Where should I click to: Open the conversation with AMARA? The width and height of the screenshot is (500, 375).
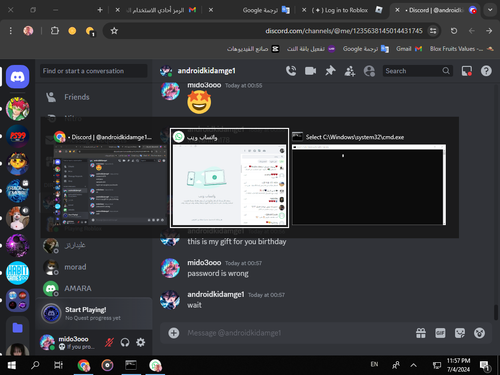click(93, 288)
